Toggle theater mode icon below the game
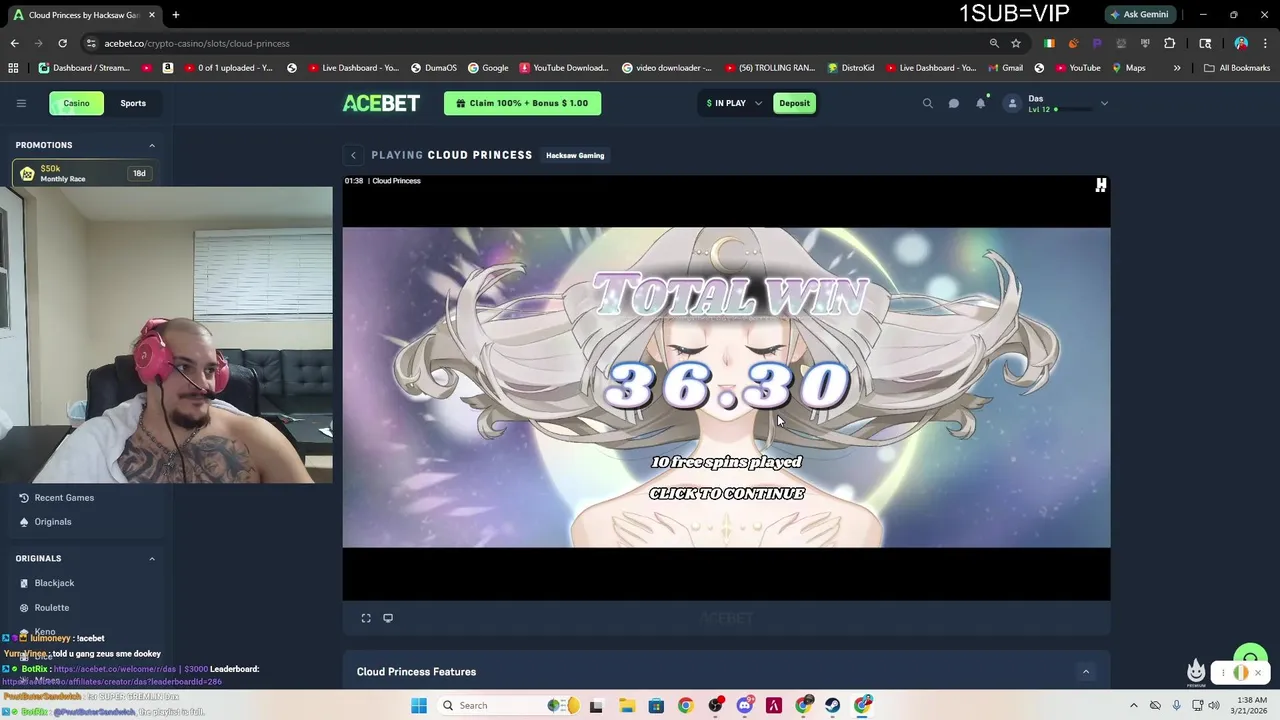This screenshot has height=720, width=1280. (x=388, y=618)
